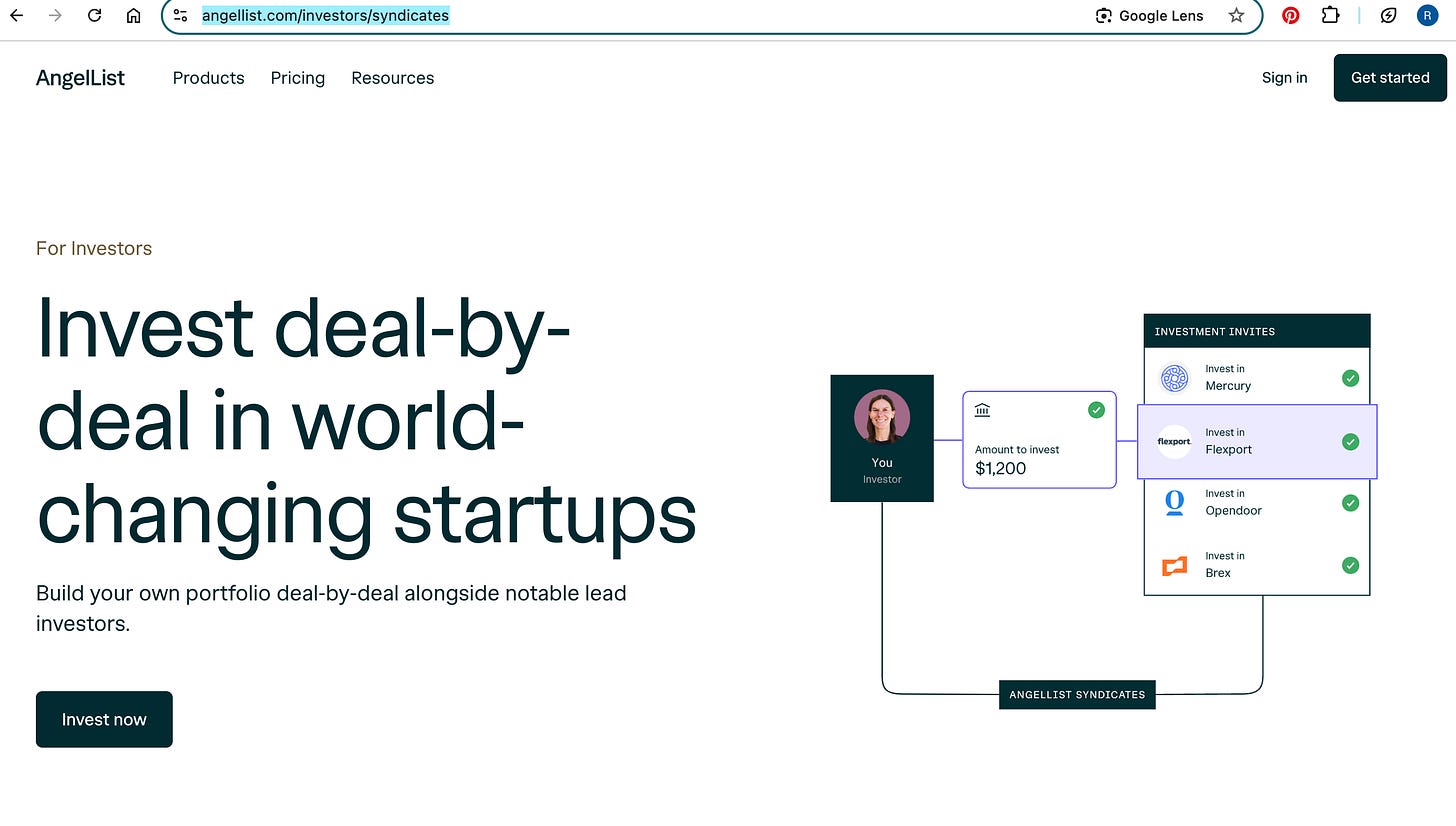The width and height of the screenshot is (1456, 826).
Task: Click the green check beside Brex
Action: [x=1350, y=565]
